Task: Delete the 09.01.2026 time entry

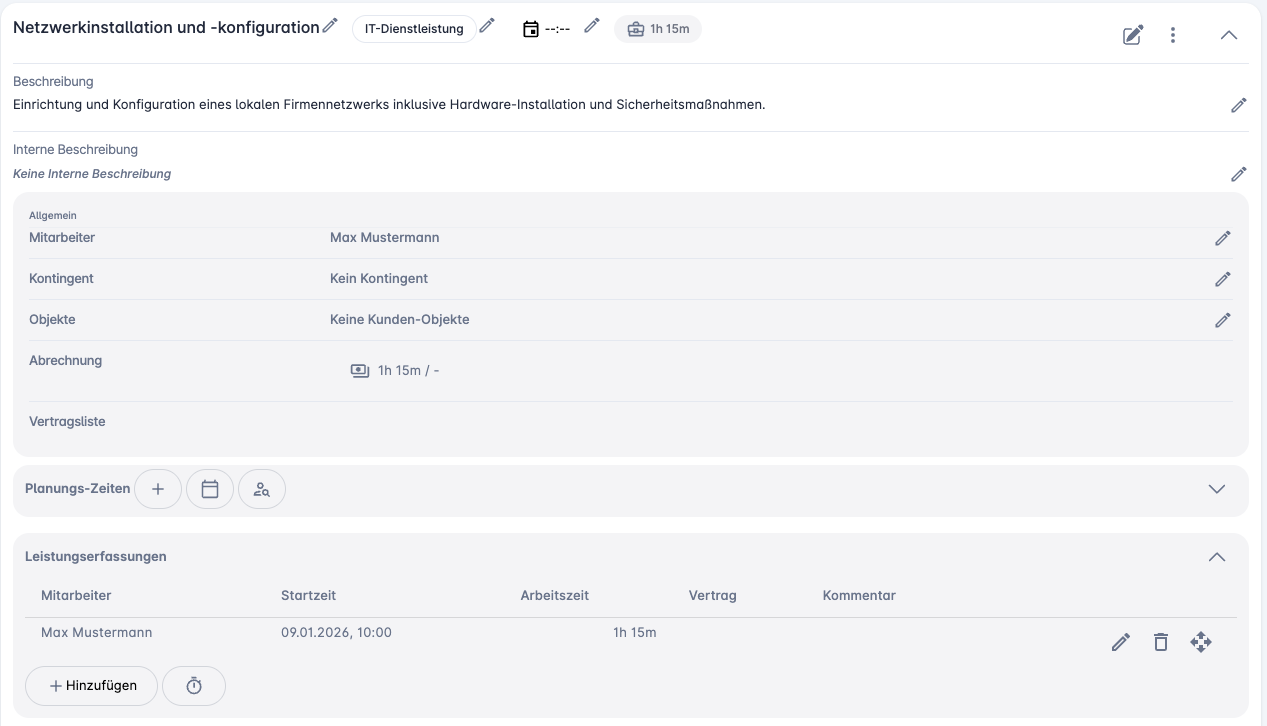Action: (x=1160, y=642)
